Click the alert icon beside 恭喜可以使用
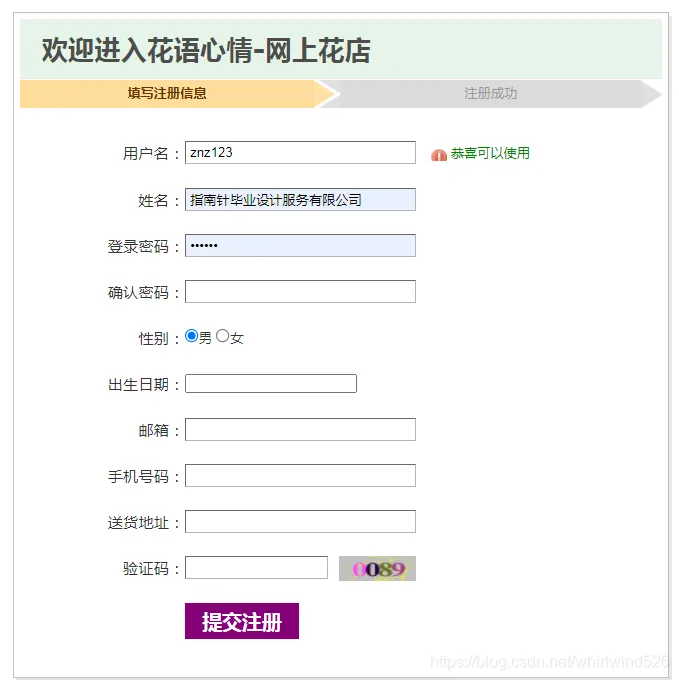This screenshot has width=679, height=680. (438, 155)
